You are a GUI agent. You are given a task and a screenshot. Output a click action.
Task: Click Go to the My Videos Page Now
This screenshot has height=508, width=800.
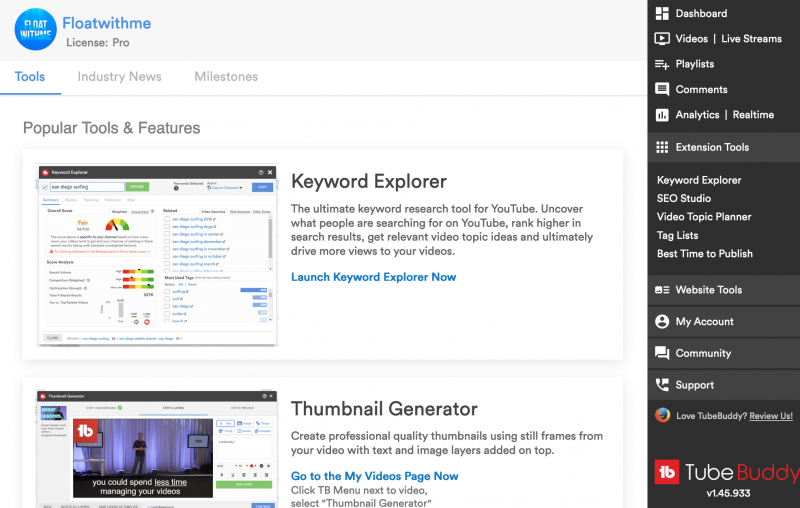374,476
